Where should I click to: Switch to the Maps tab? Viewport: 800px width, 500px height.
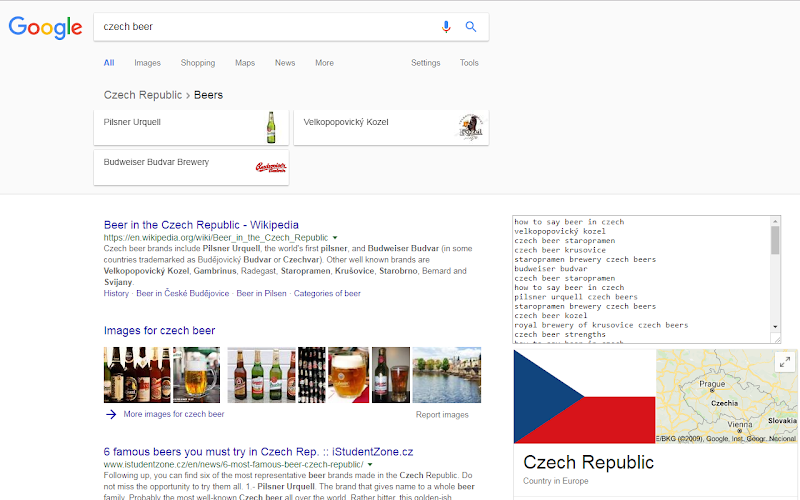245,63
